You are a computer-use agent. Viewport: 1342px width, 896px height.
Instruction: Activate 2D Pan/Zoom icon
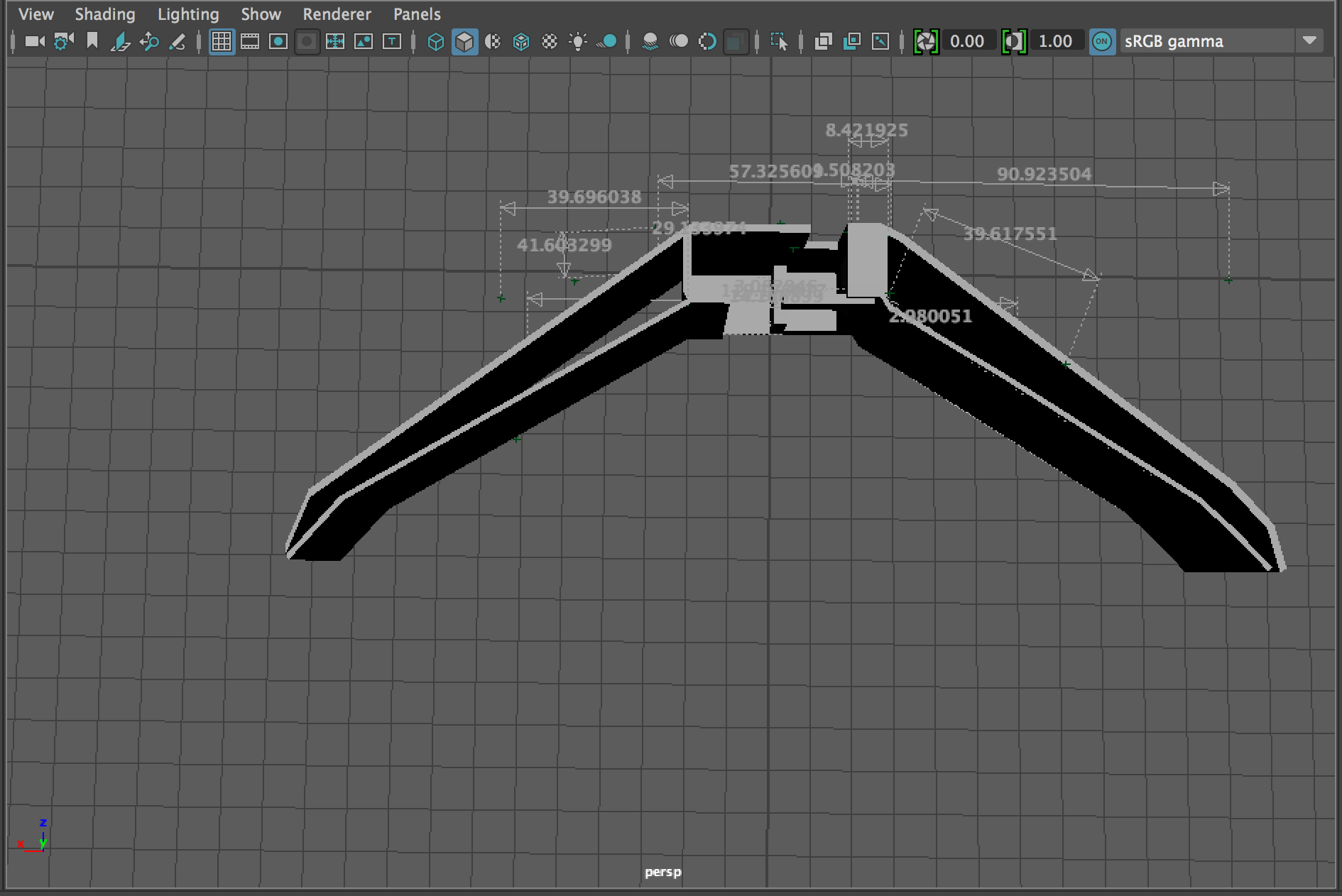click(x=149, y=42)
